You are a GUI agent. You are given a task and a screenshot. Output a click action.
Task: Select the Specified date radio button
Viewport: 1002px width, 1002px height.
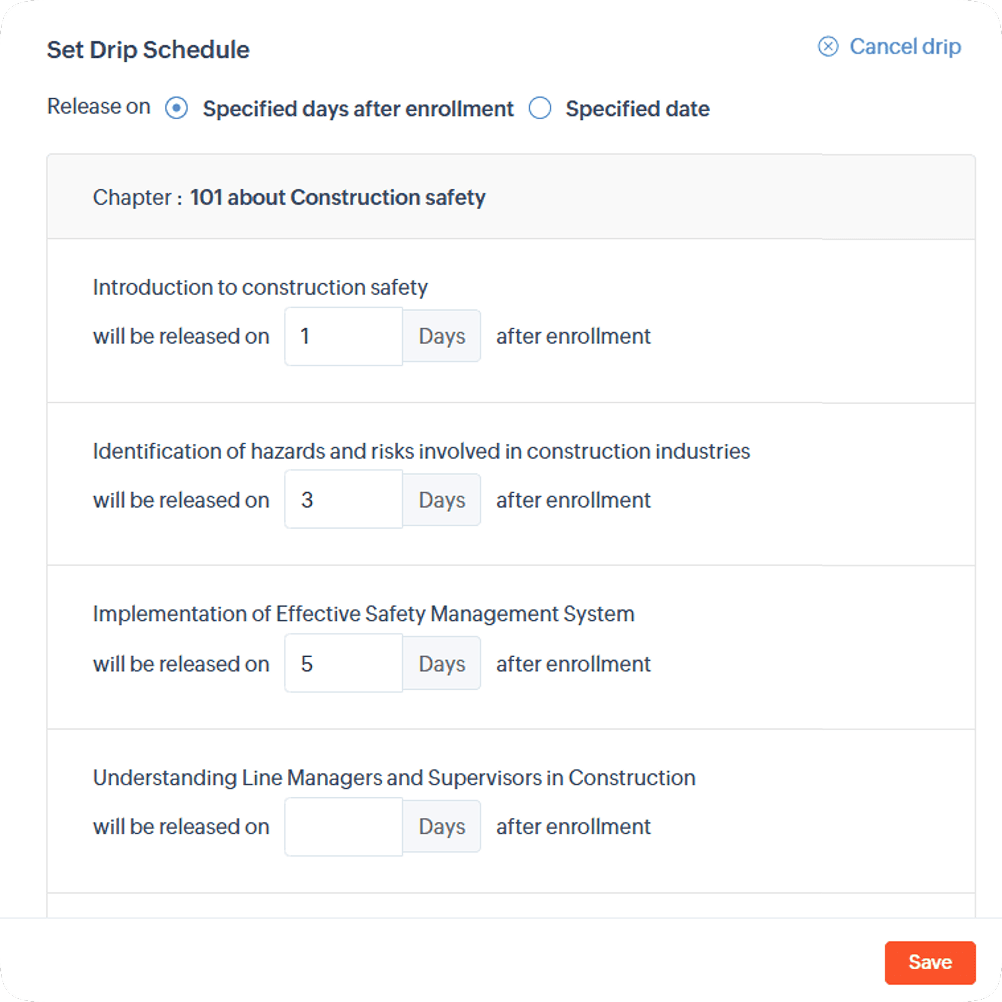coord(540,108)
